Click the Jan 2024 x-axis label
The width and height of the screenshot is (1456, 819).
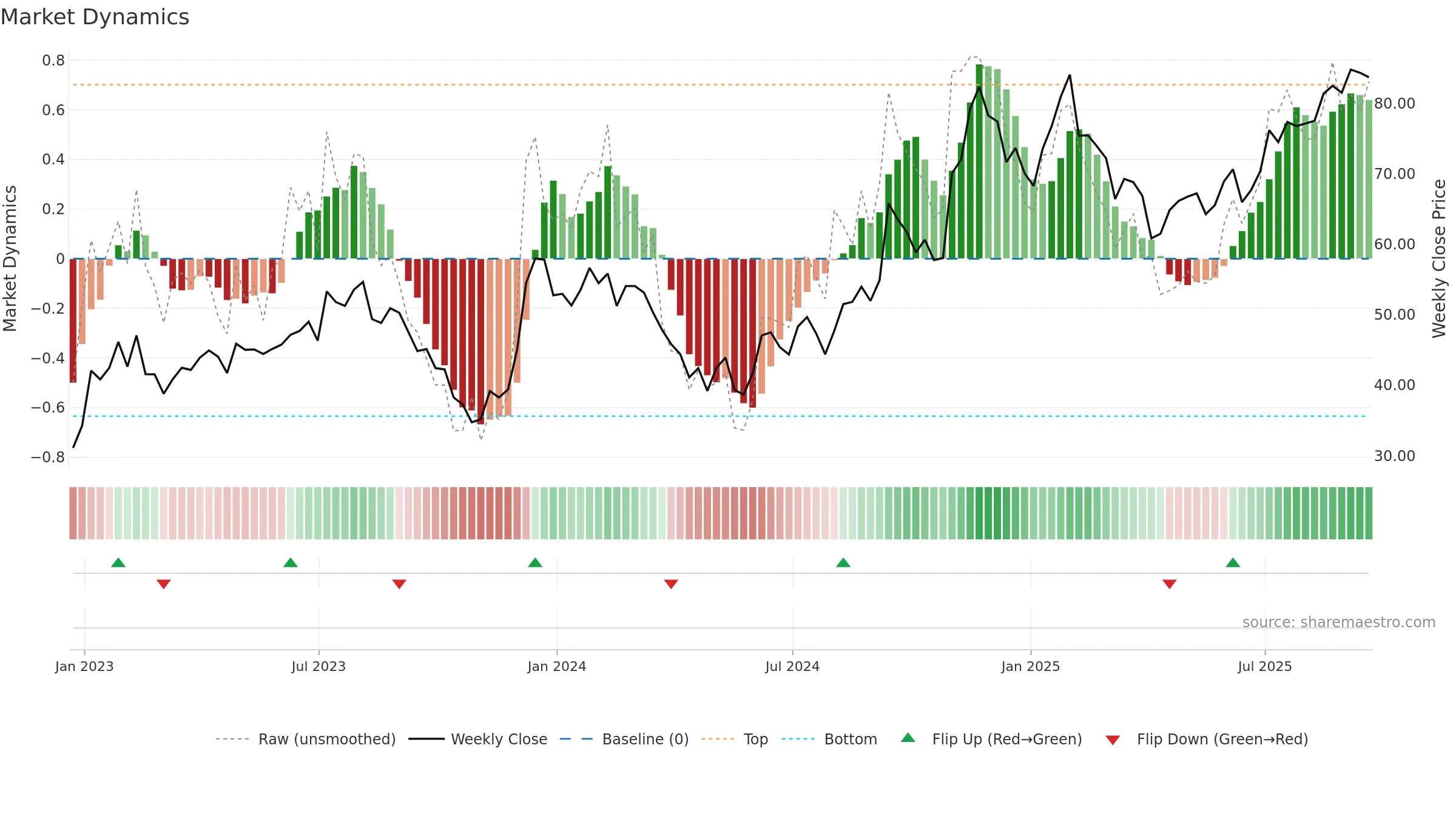pos(557,666)
